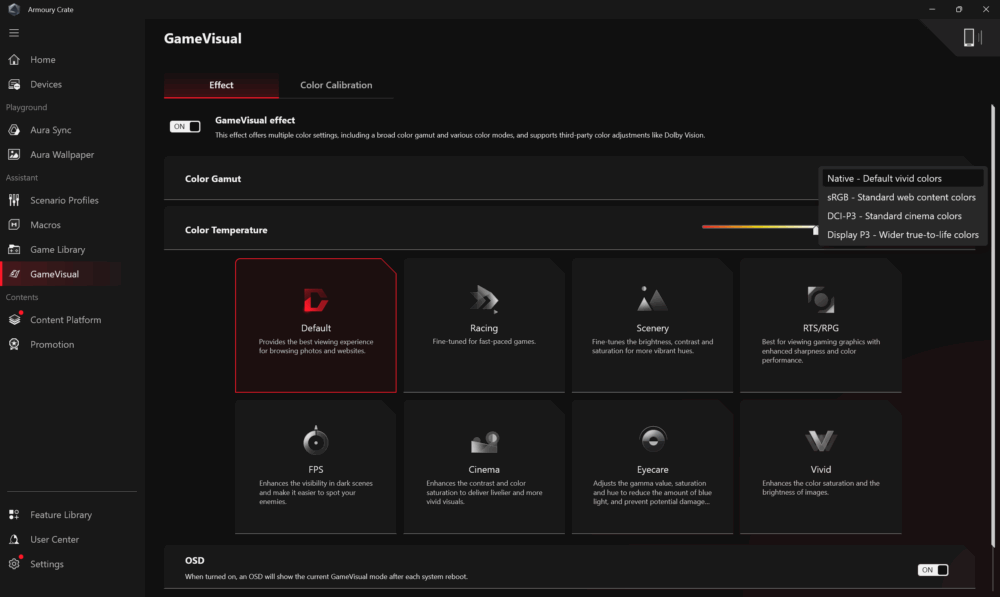Restore down the Armoury Crate window
The image size is (1000, 597).
(959, 10)
